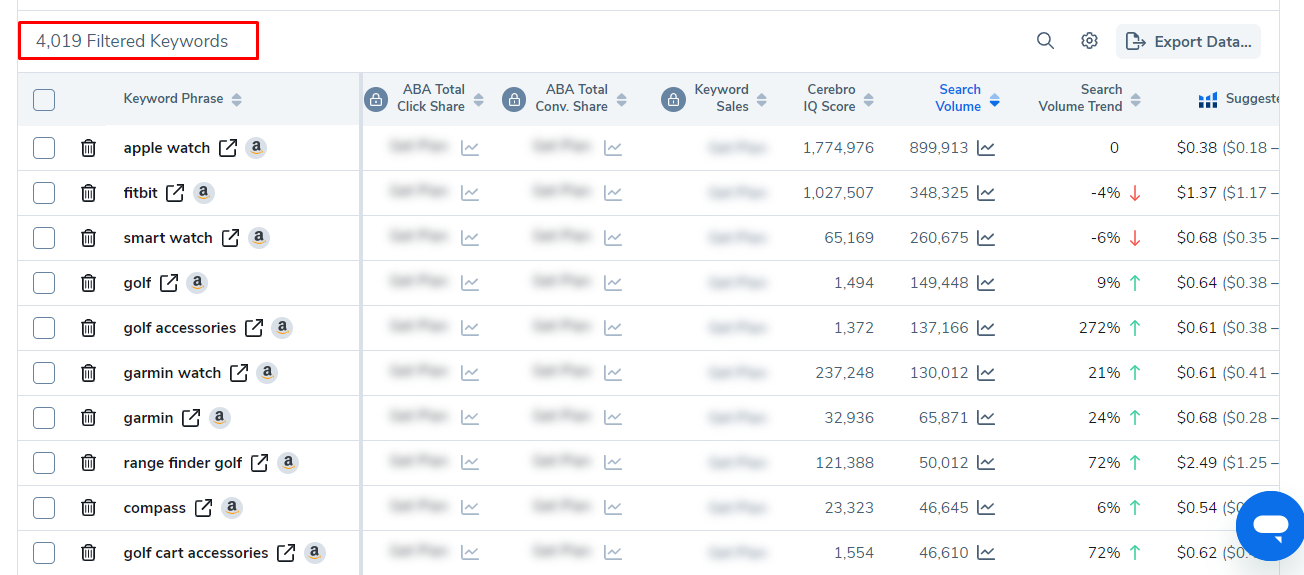Screen dimensions: 1304x575
Task: Open smart watch external link icon
Action: click(230, 238)
